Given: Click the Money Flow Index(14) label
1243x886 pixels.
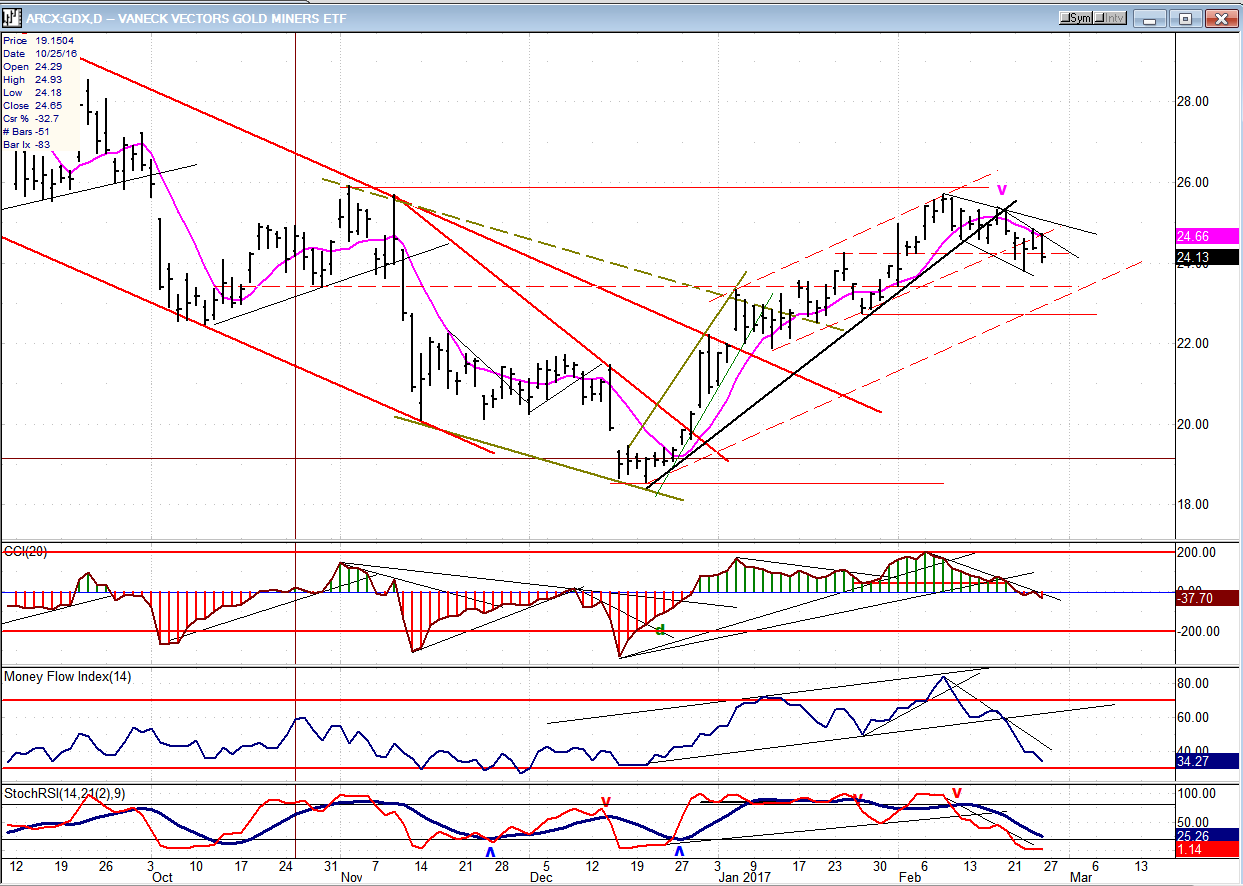Looking at the screenshot, I should 67,677.
